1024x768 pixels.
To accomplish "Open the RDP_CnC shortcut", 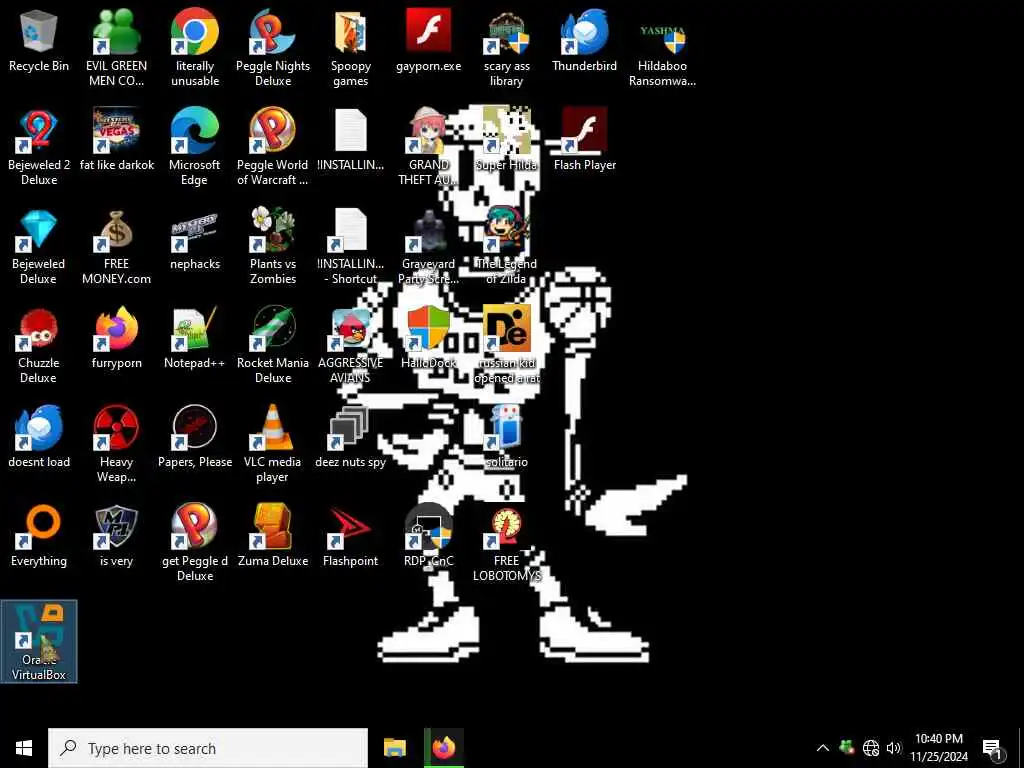I will point(428,536).
